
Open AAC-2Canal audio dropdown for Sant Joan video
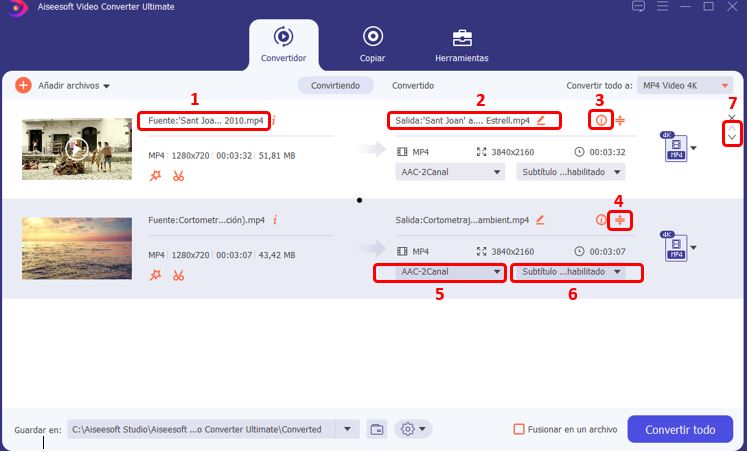(x=450, y=172)
